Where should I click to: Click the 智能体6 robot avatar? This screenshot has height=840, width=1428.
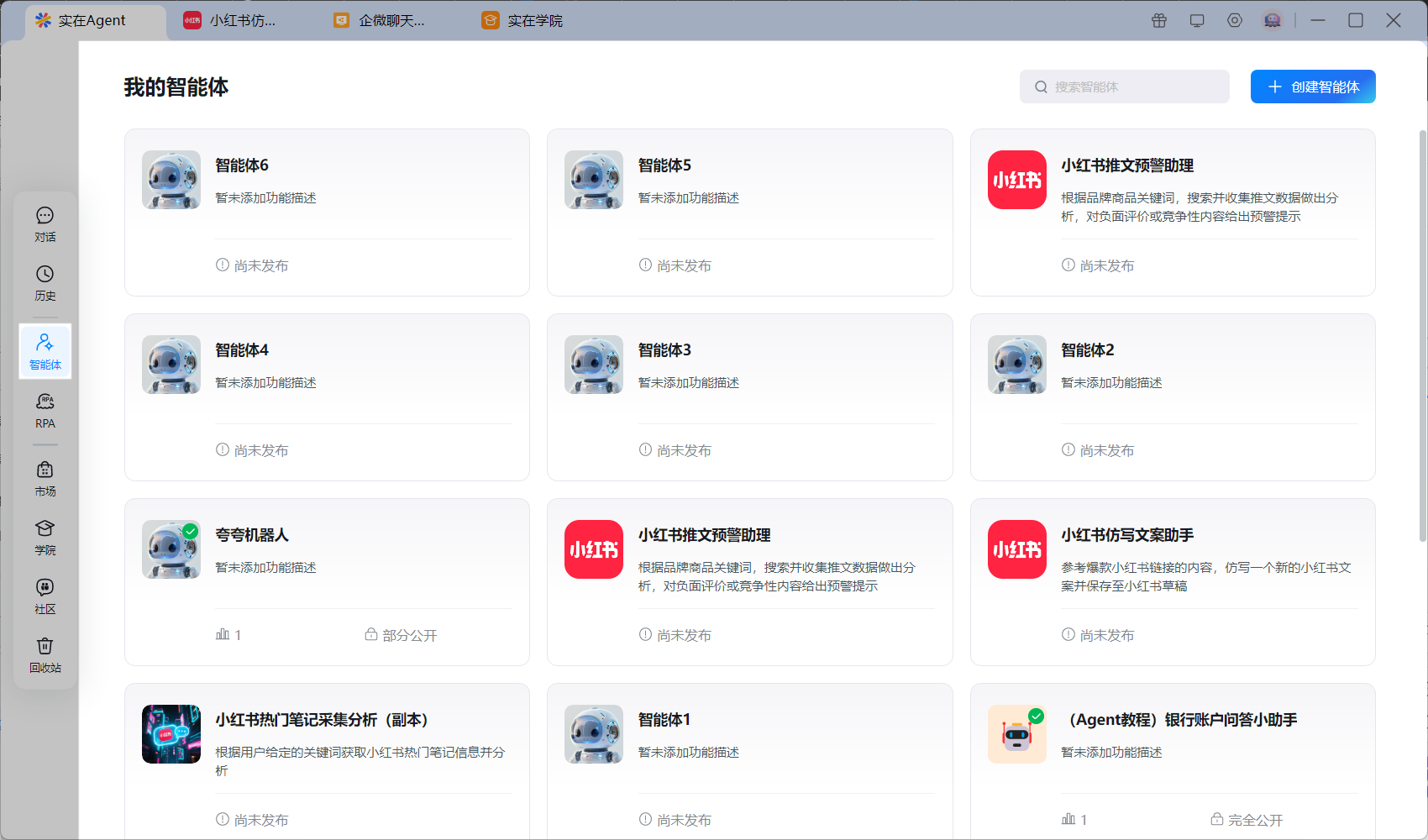[x=171, y=180]
